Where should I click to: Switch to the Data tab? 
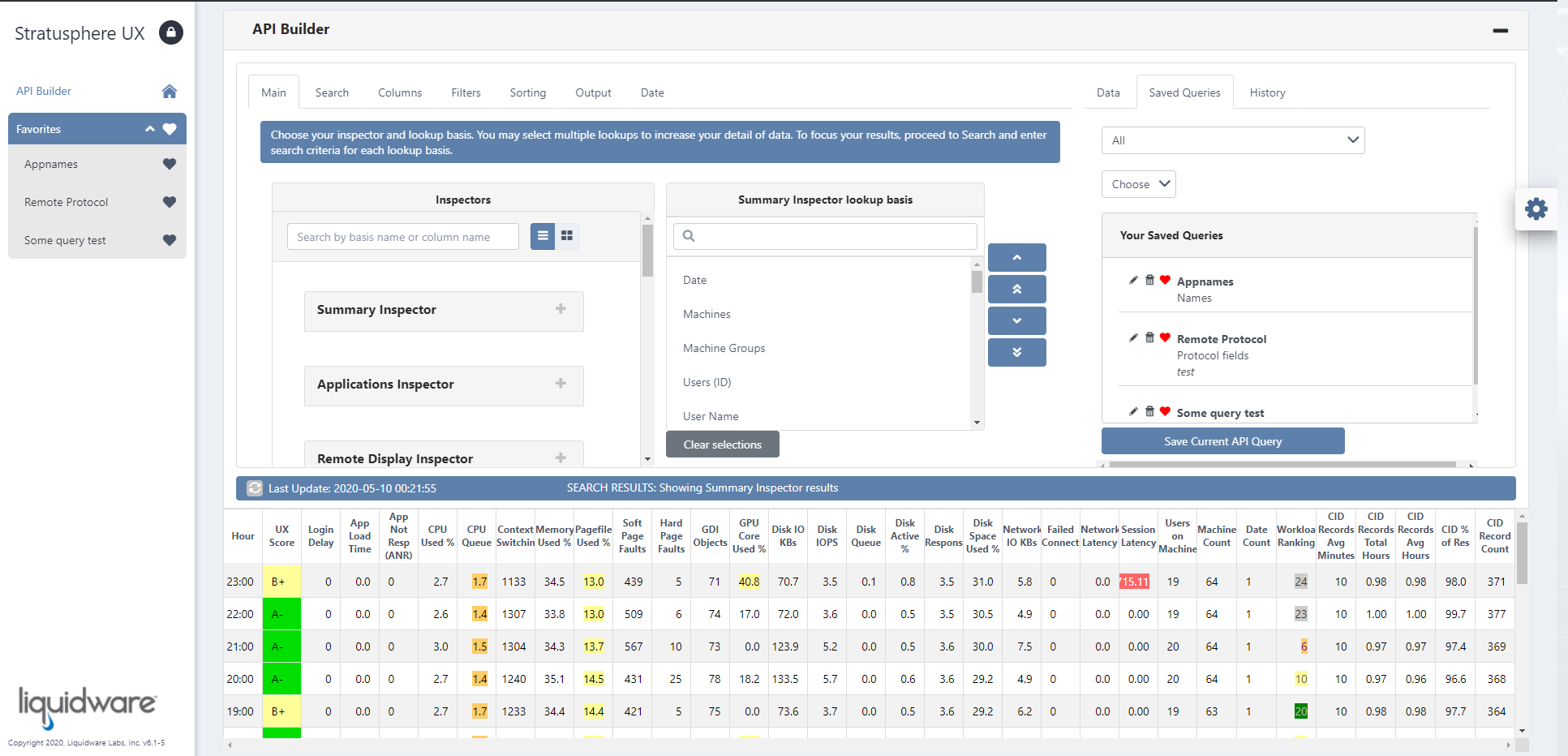pos(1108,92)
